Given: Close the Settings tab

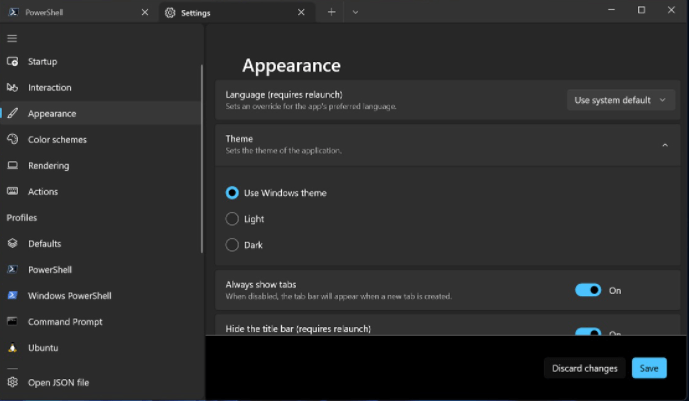Looking at the screenshot, I should point(301,12).
